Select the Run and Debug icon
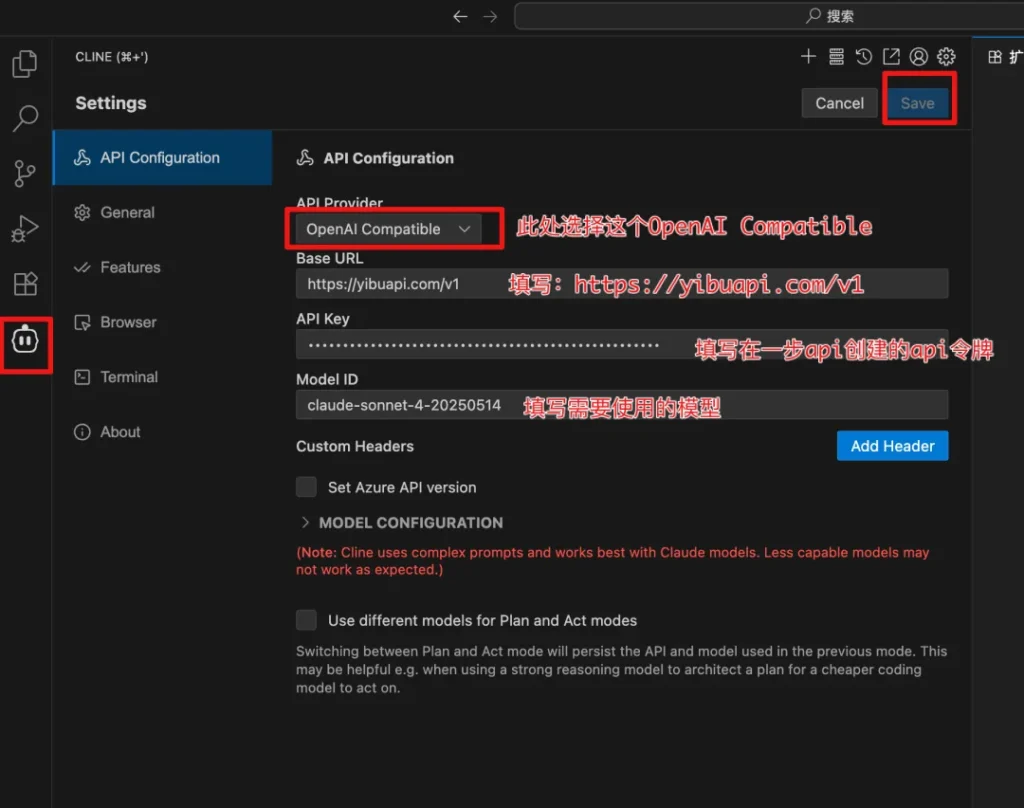 coord(25,228)
